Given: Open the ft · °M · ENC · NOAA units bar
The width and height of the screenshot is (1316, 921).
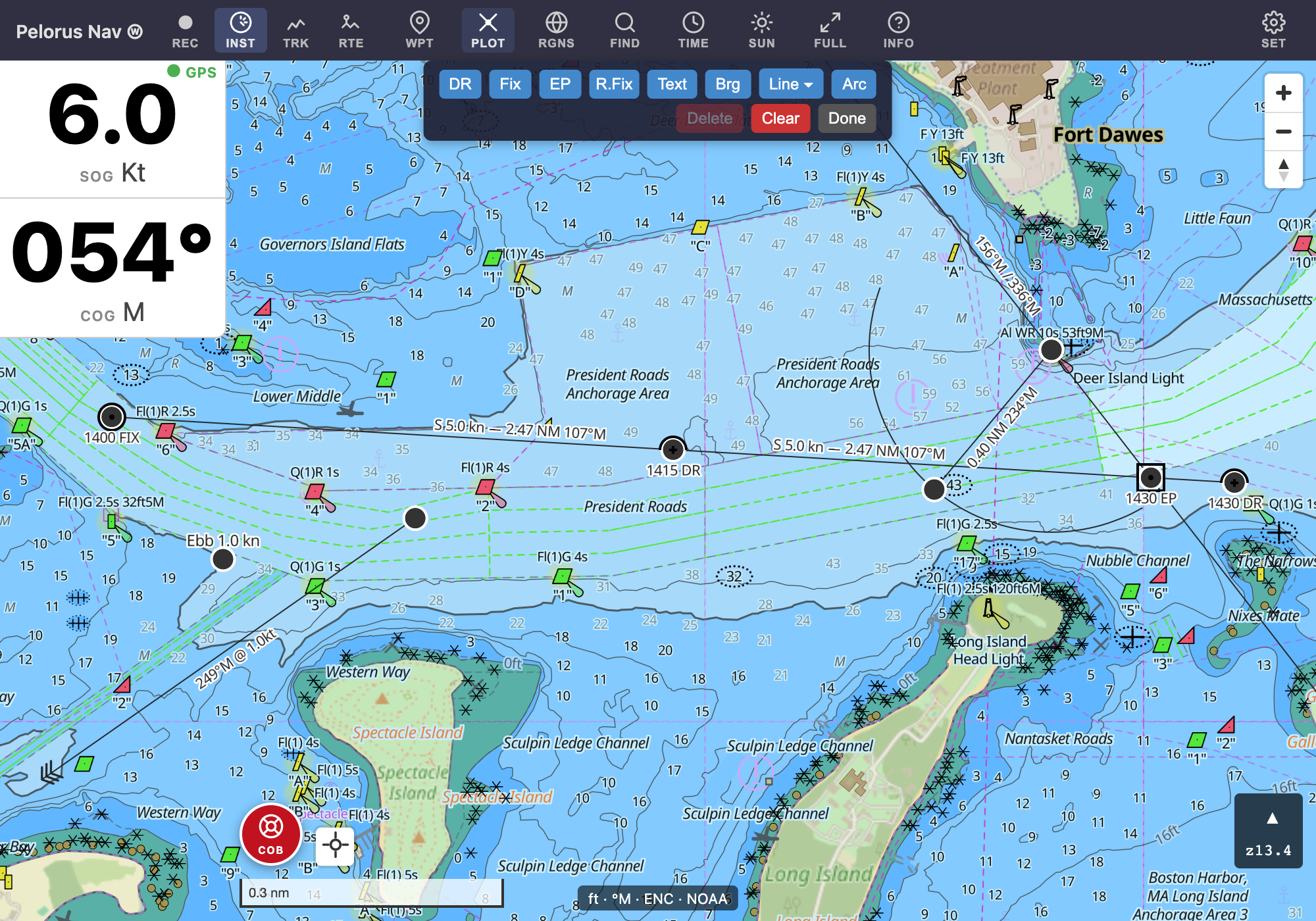Looking at the screenshot, I should [x=657, y=899].
